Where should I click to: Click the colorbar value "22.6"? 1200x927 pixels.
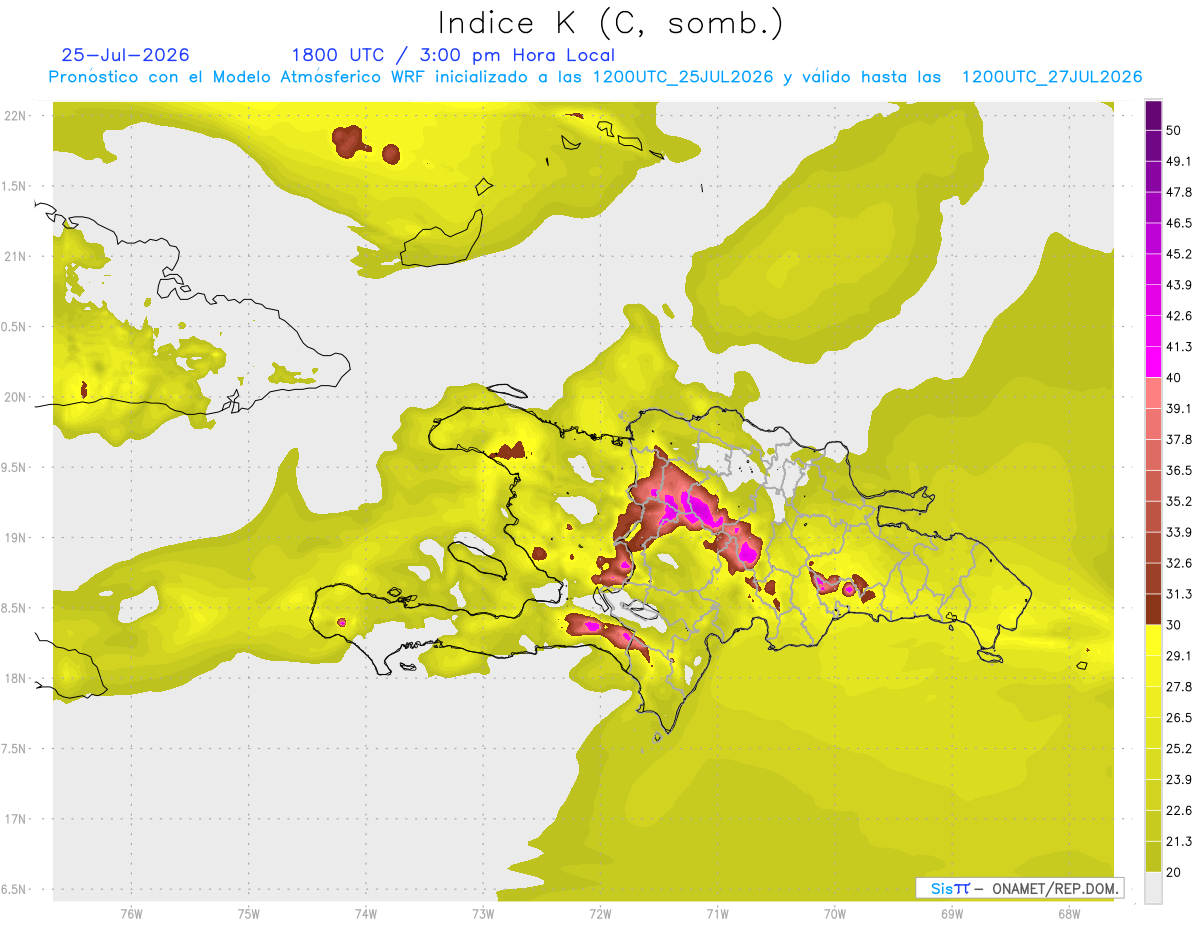(1180, 810)
